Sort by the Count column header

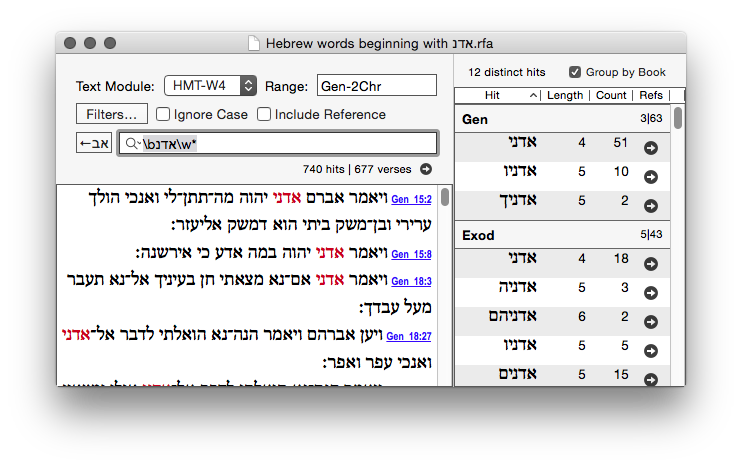[611, 95]
